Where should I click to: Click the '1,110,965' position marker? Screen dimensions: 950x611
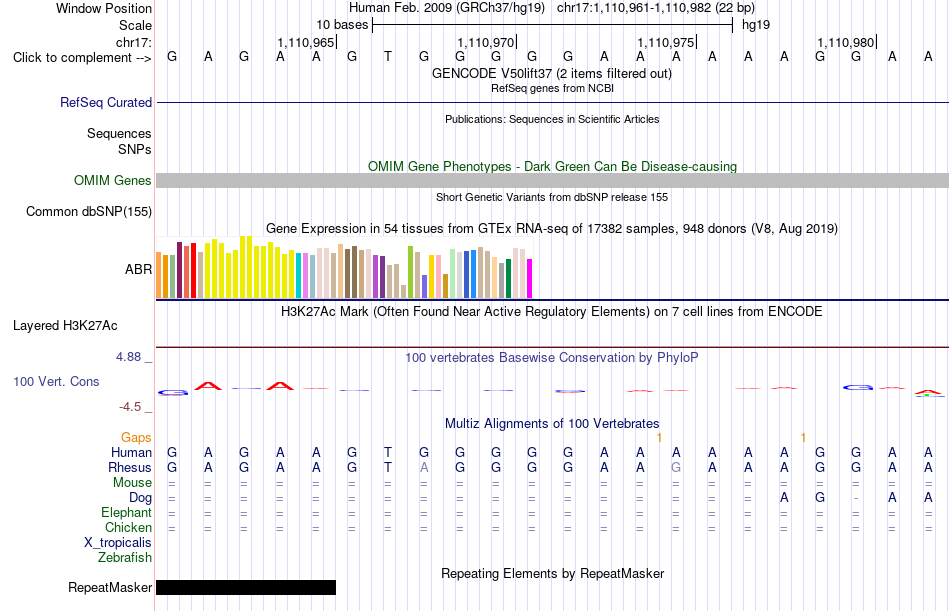[x=305, y=42]
